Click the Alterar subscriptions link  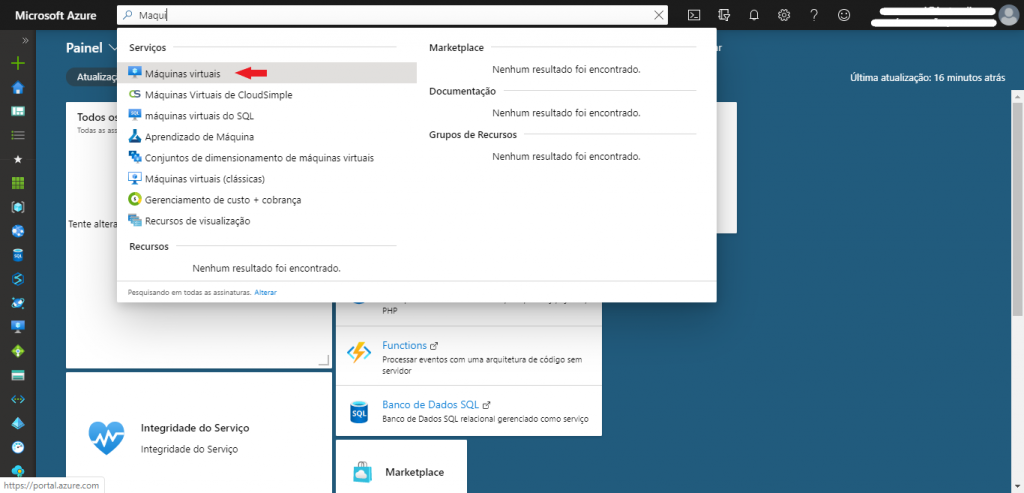265,292
